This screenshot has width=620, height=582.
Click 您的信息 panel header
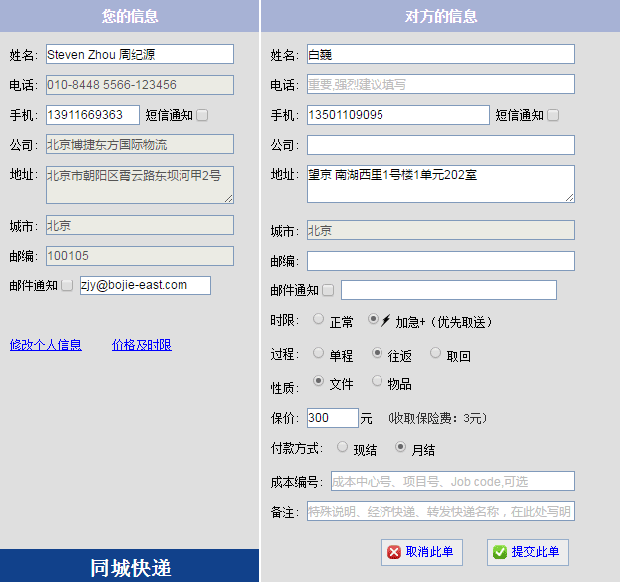(130, 16)
